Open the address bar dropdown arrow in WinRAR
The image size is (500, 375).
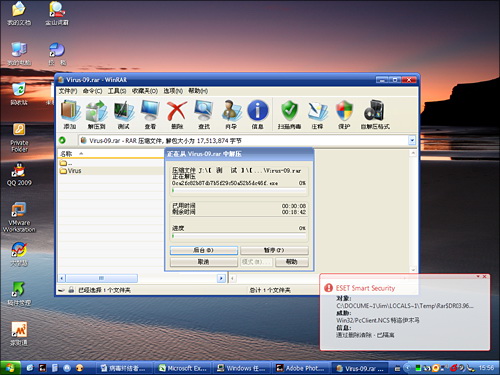[412, 140]
